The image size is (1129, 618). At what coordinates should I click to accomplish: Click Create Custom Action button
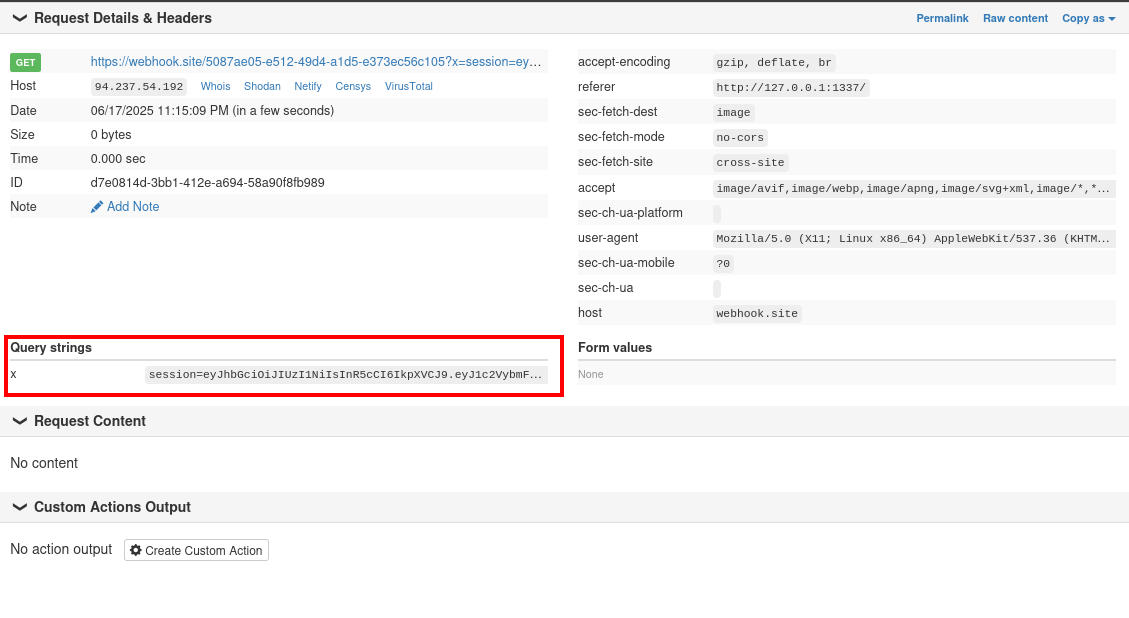click(x=196, y=551)
